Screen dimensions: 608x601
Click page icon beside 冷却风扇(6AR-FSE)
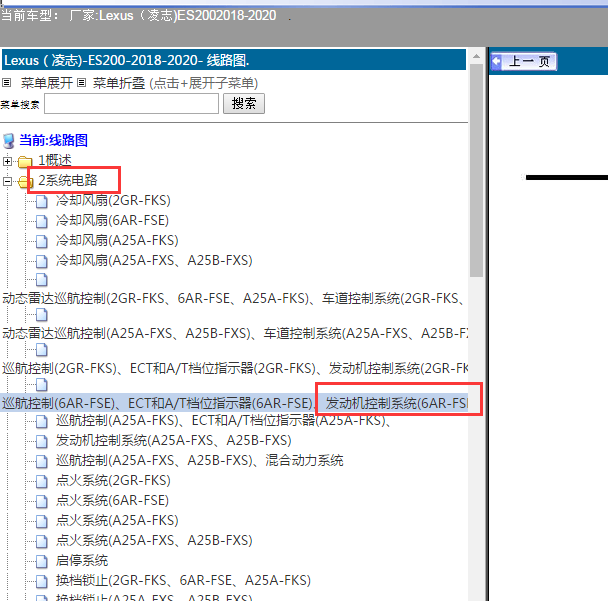tap(41, 221)
